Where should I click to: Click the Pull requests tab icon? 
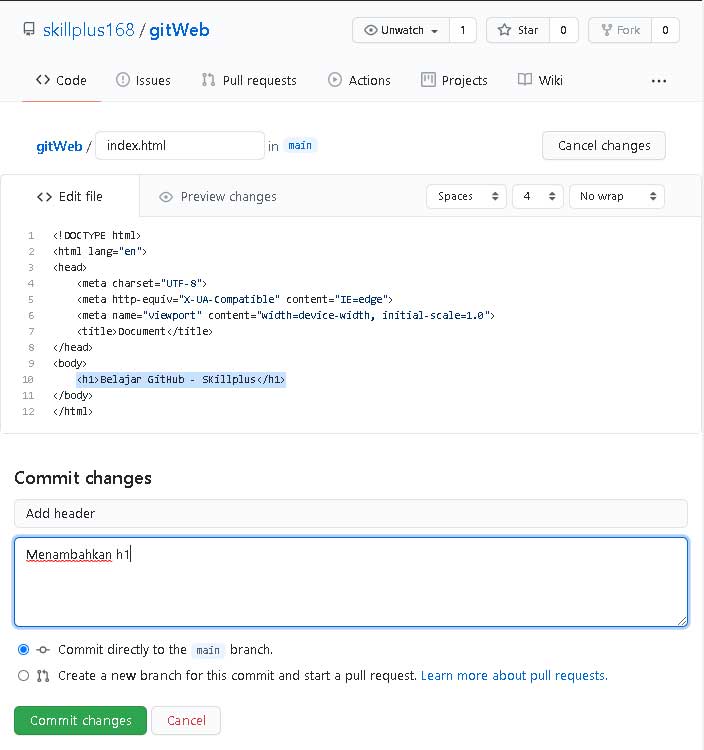click(208, 80)
